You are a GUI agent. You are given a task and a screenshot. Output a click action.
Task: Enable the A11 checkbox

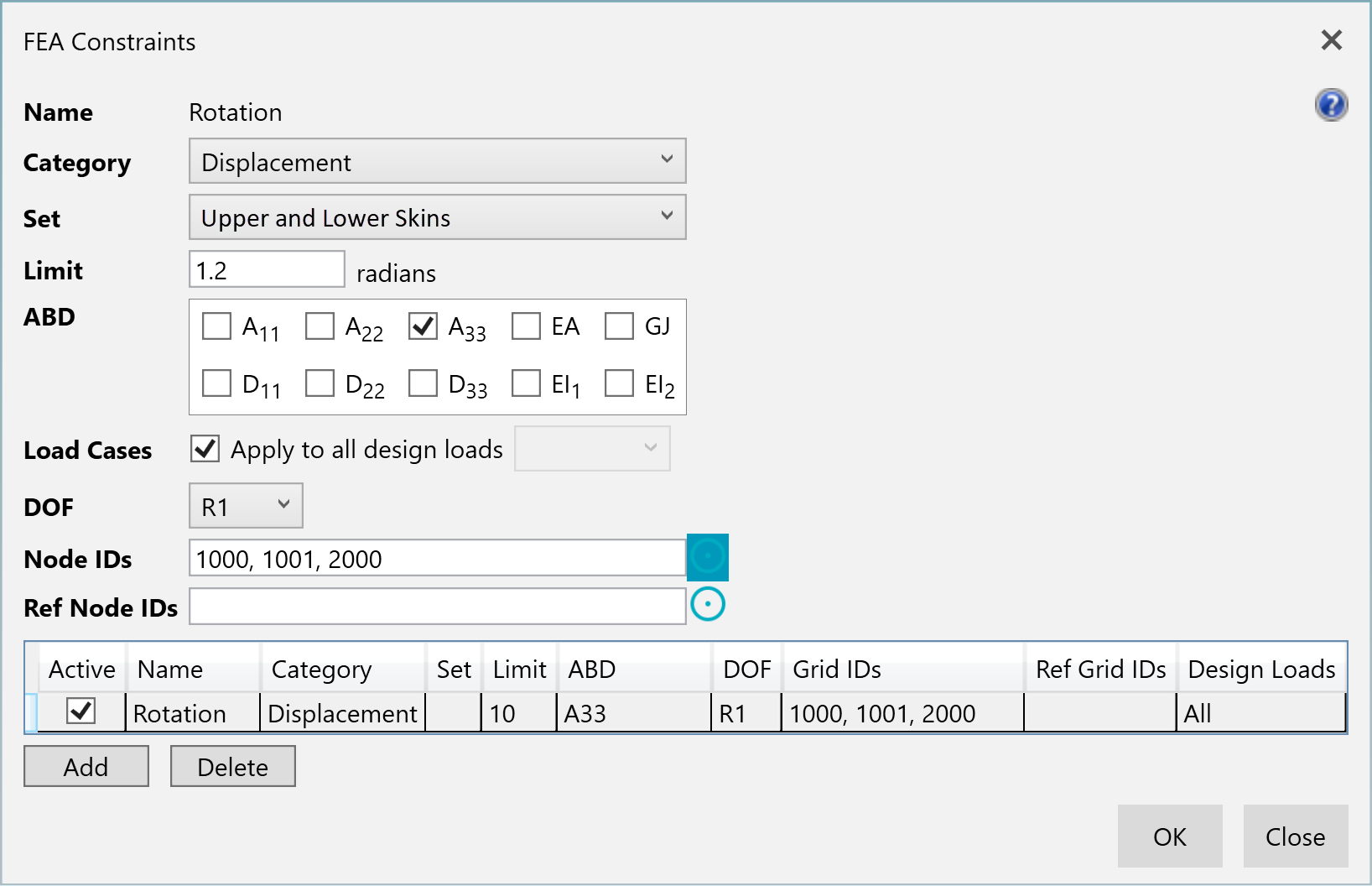(x=216, y=326)
